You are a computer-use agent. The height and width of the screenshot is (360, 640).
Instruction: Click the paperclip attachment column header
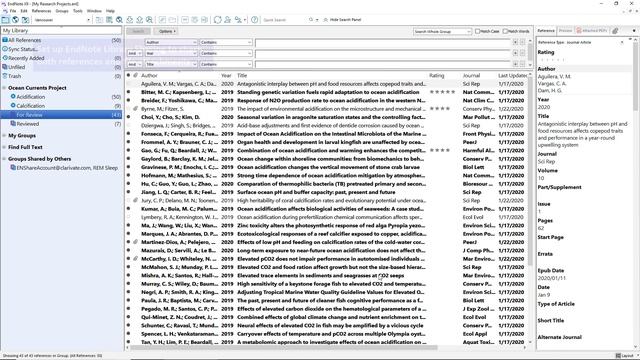coord(136,76)
